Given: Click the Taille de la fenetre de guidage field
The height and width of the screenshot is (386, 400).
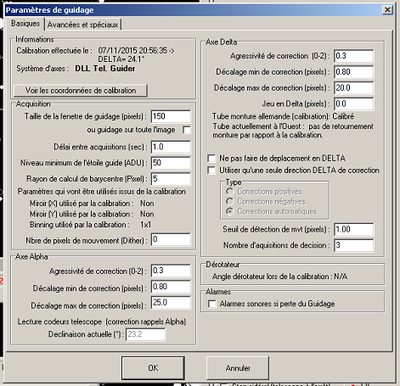Looking at the screenshot, I should (x=171, y=116).
